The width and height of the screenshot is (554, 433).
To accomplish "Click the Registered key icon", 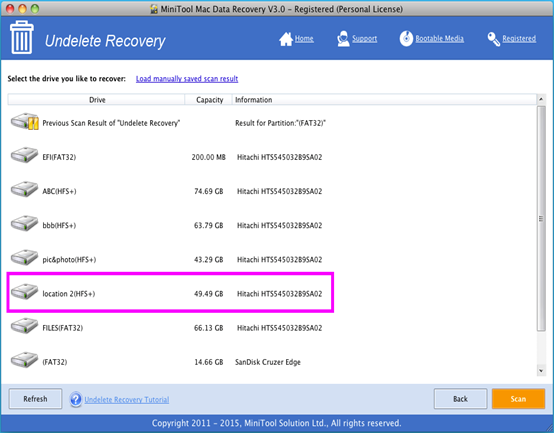I will 494,39.
